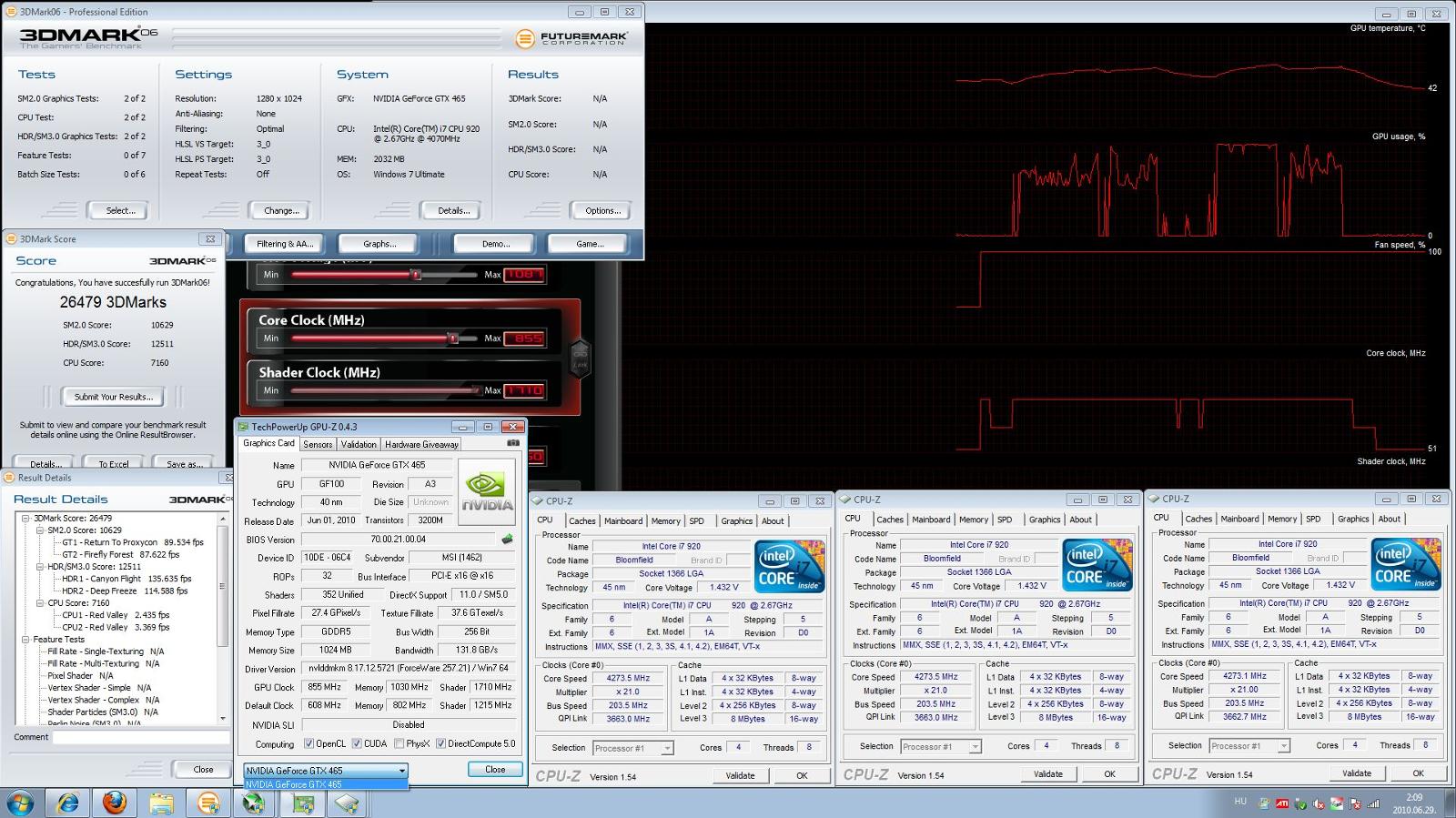
Task: Adjust the Core Clock slider handle
Action: point(452,338)
